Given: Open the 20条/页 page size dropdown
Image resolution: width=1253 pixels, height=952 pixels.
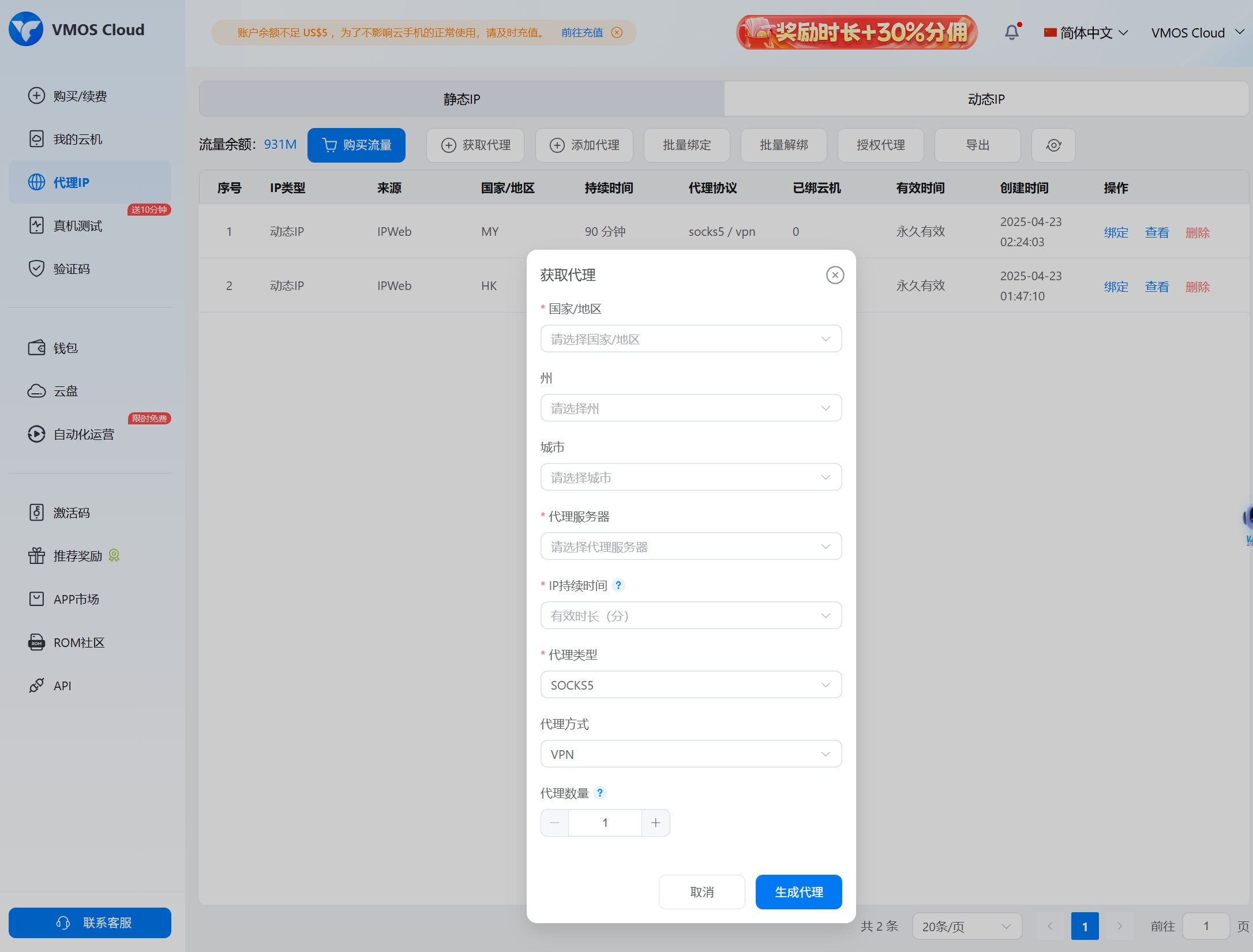Looking at the screenshot, I should coord(967,926).
